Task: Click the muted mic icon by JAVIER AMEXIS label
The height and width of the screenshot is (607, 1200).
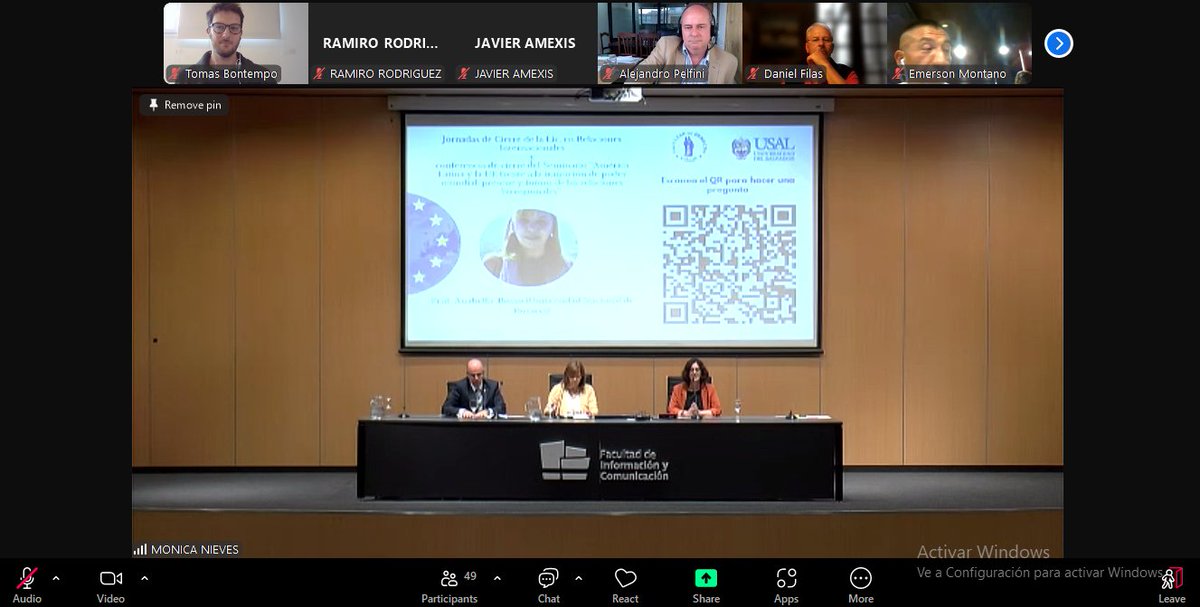Action: point(464,74)
